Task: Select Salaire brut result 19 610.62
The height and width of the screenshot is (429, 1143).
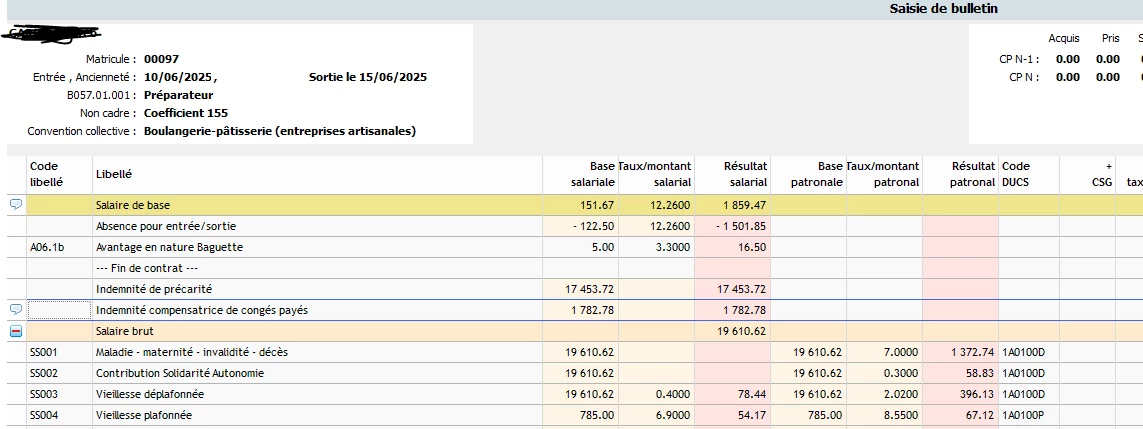Action: [732, 331]
